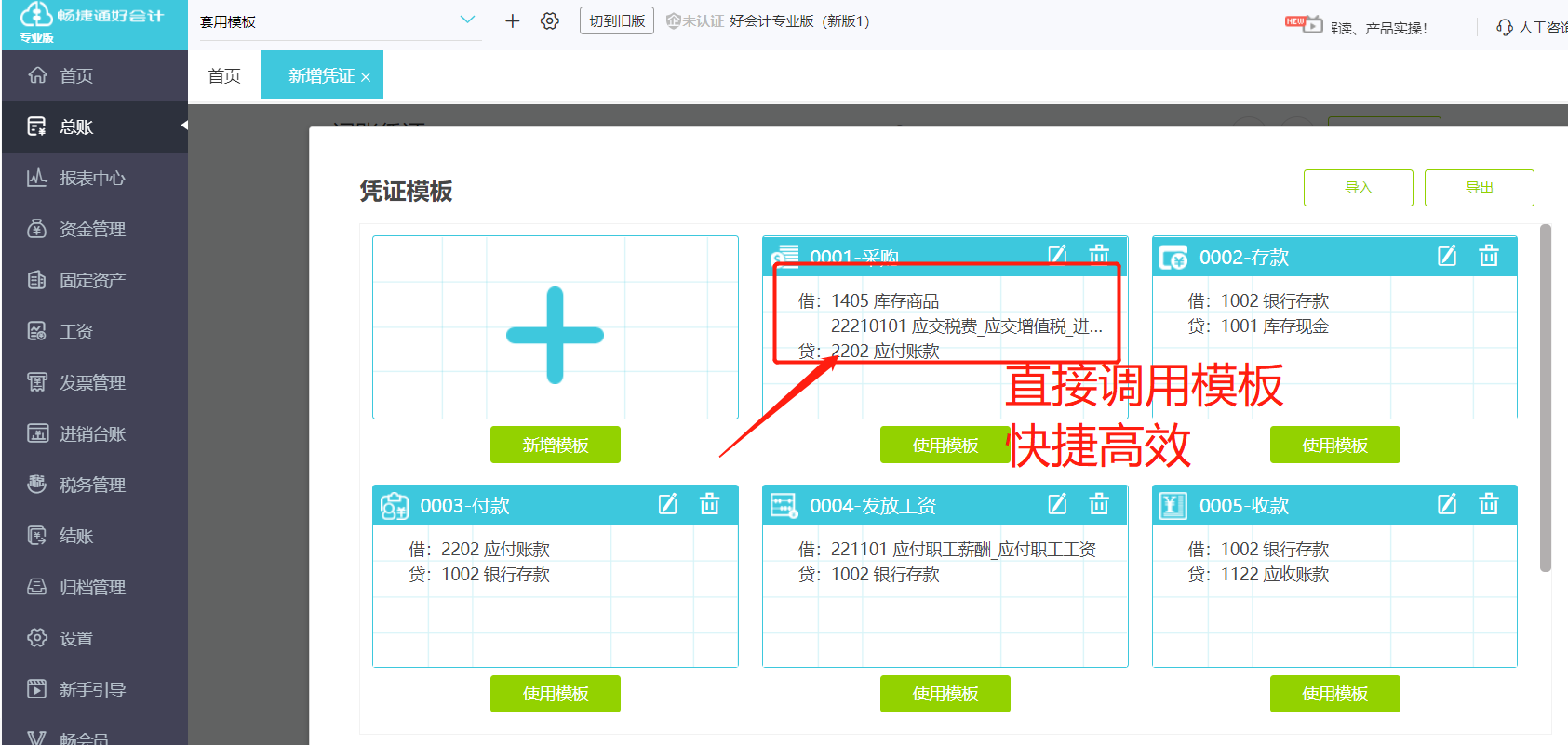Viewport: 1568px width, 745px height.
Task: Click the 0005-收款 template title
Action: coord(1243,505)
